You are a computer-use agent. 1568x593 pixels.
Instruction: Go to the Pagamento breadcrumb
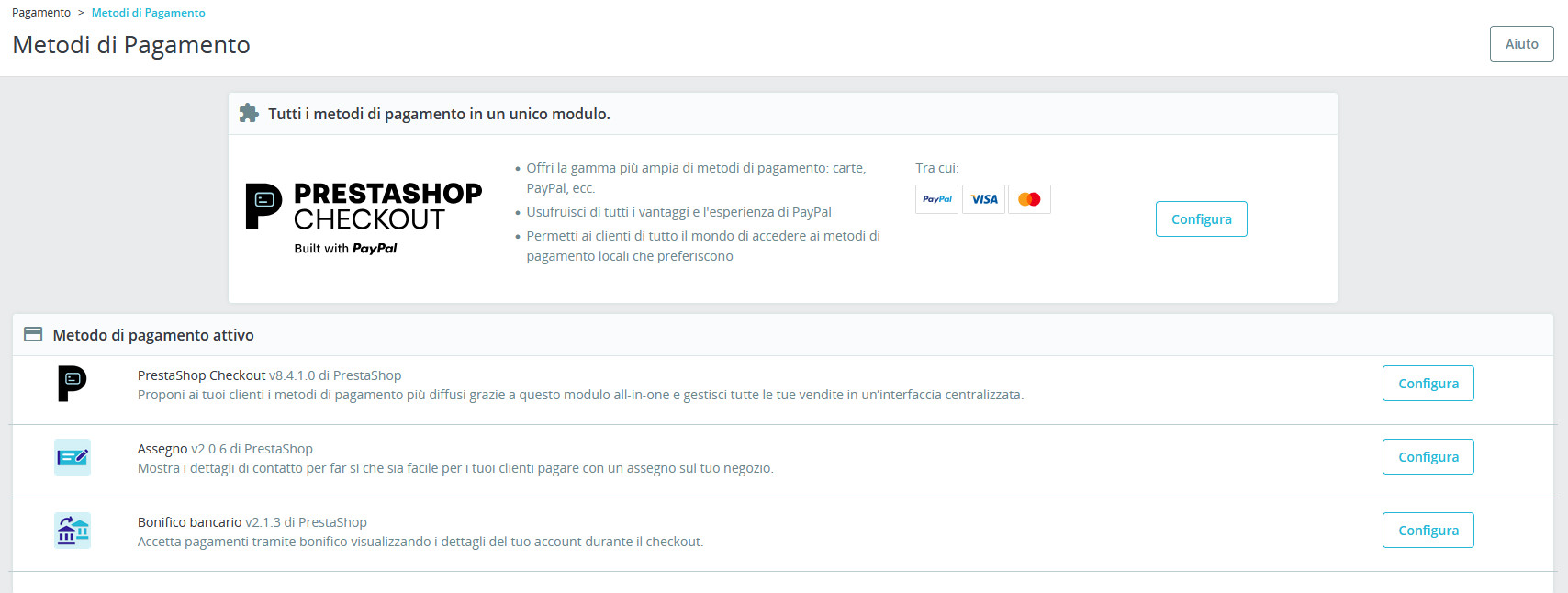[x=41, y=13]
